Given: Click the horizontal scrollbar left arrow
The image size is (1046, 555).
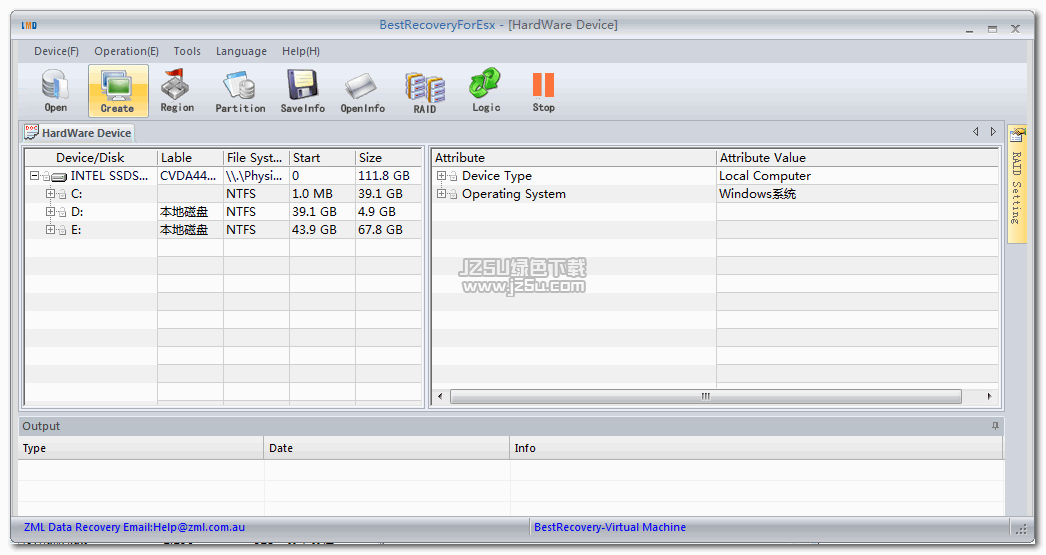Looking at the screenshot, I should [x=440, y=396].
